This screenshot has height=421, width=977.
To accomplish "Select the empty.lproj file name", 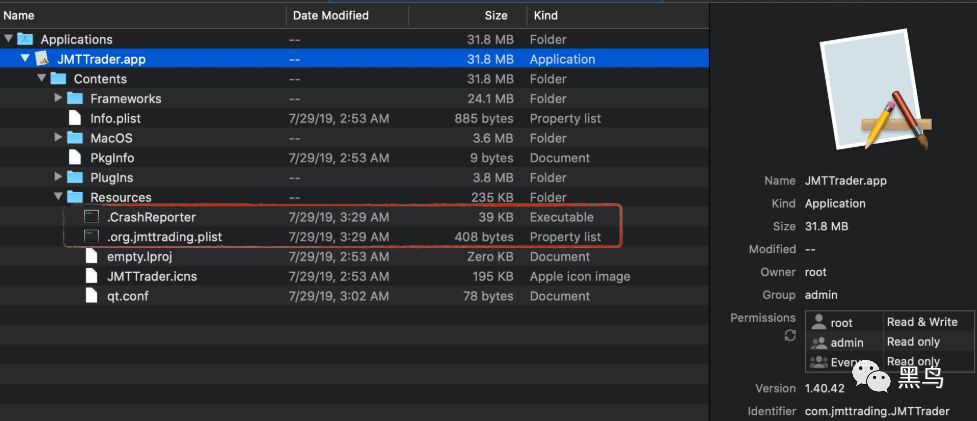I will pos(138,257).
